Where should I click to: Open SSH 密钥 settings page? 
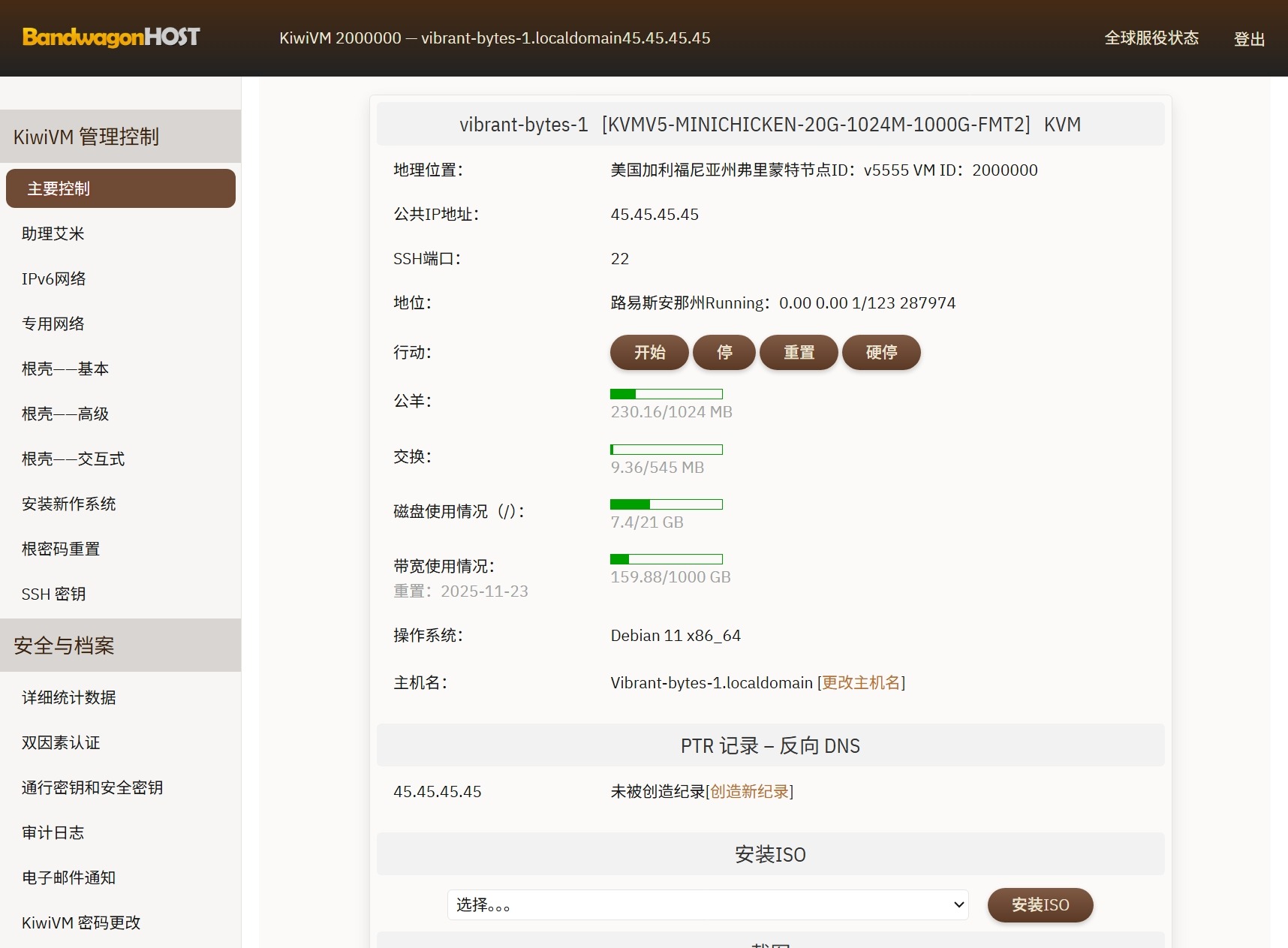click(x=54, y=594)
